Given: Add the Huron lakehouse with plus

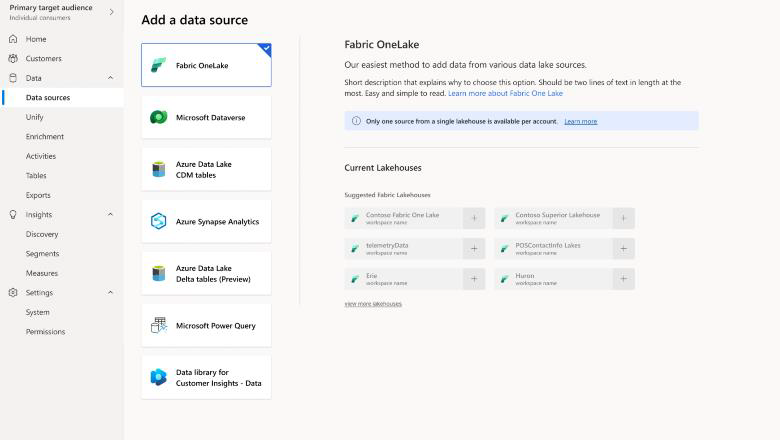Looking at the screenshot, I should point(623,279).
